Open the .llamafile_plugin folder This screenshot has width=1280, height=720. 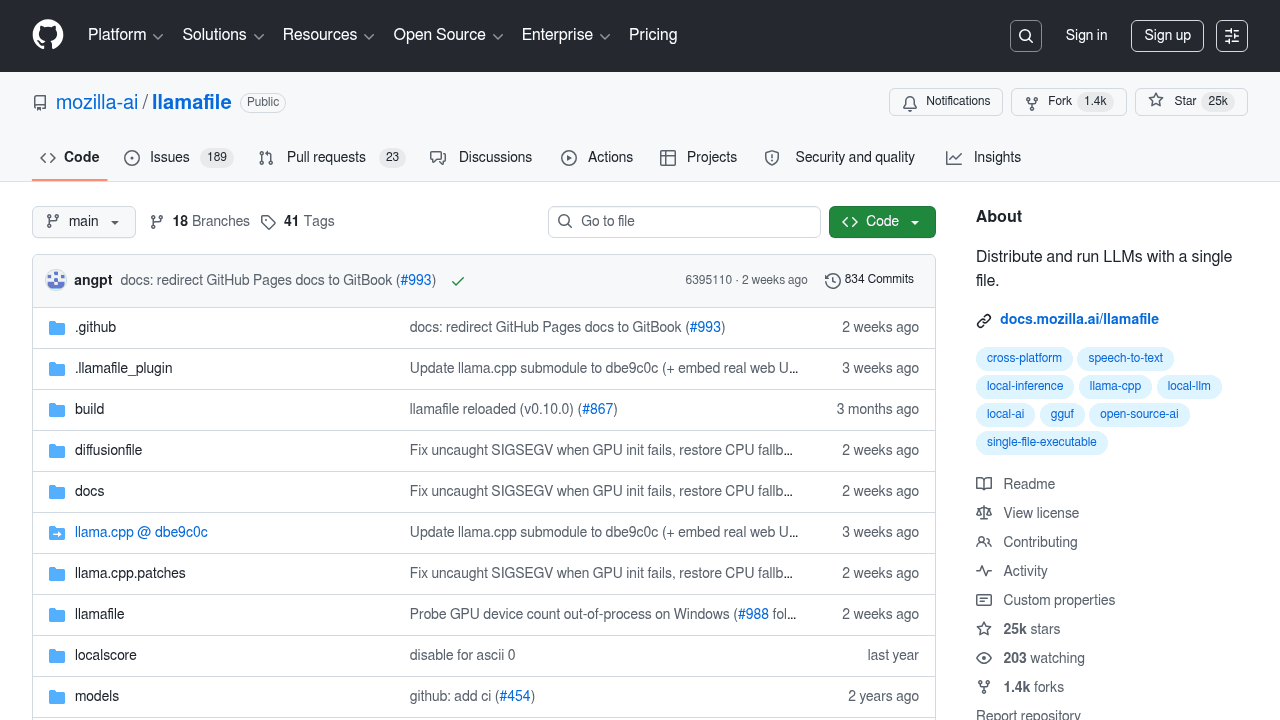click(x=124, y=369)
